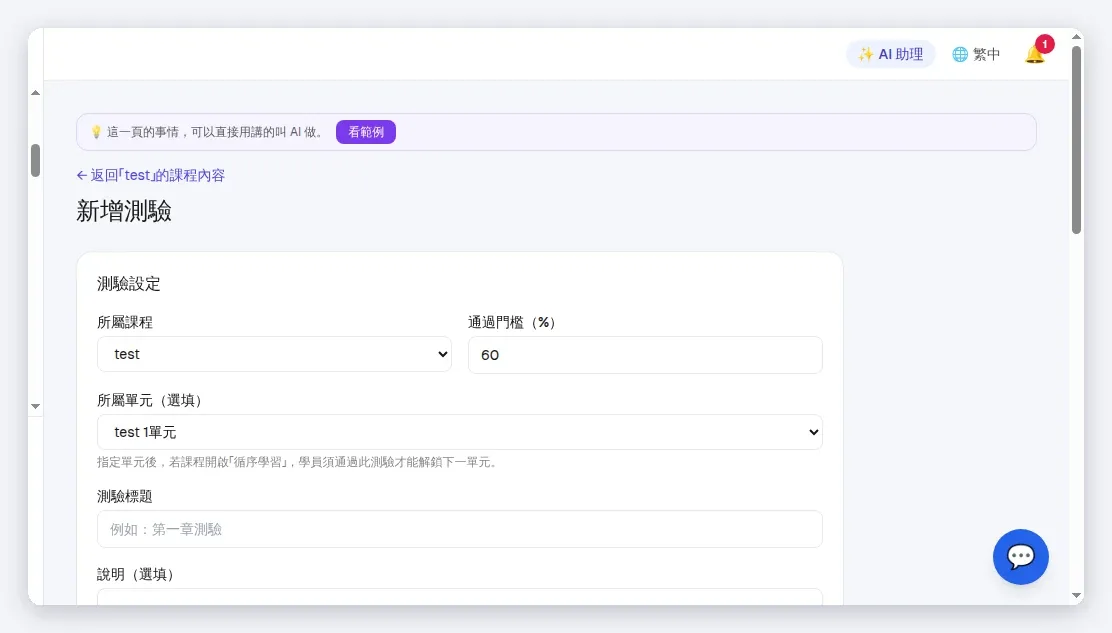This screenshot has width=1112, height=633.
Task: Click the 新增測驗 page heading
Action: (124, 211)
